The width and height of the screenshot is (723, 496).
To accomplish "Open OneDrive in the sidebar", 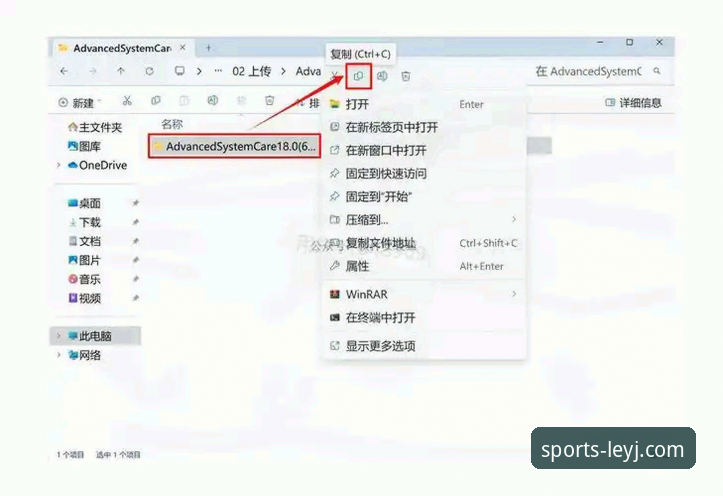I will [x=97, y=165].
